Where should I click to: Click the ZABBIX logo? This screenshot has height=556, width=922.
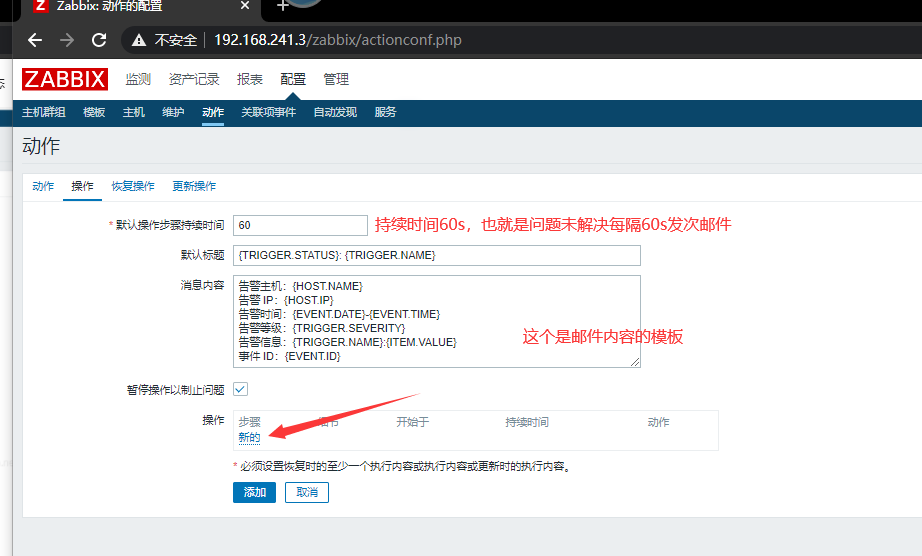(65, 79)
